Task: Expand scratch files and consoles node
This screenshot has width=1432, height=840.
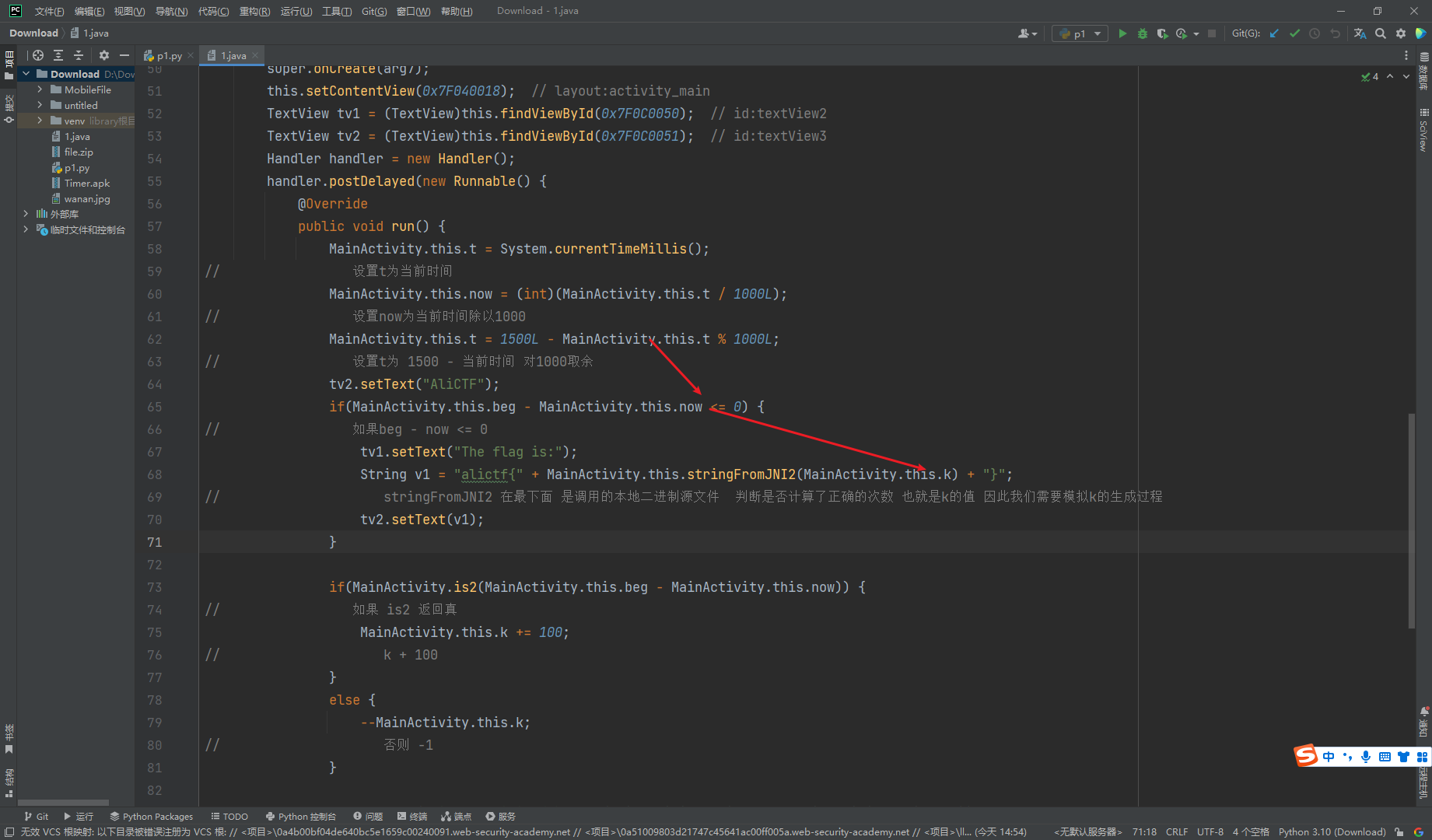Action: click(26, 229)
